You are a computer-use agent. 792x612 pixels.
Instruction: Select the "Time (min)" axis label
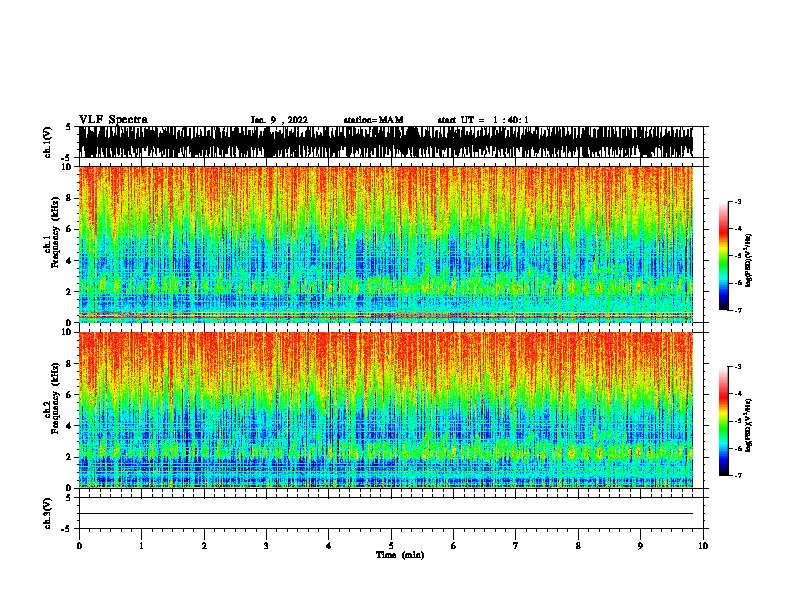click(400, 555)
